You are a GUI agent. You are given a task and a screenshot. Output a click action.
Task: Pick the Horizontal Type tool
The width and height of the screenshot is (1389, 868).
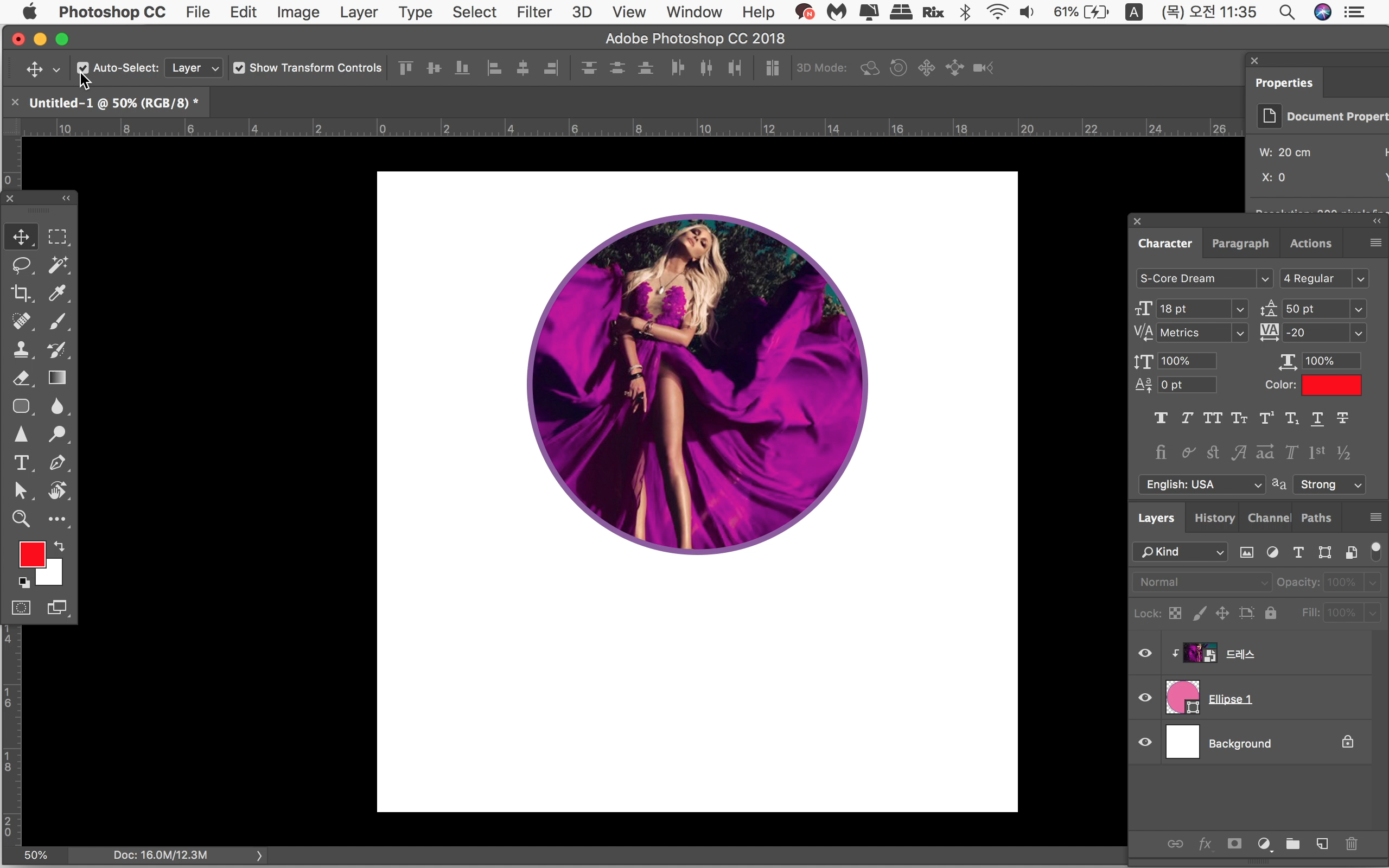(21, 463)
